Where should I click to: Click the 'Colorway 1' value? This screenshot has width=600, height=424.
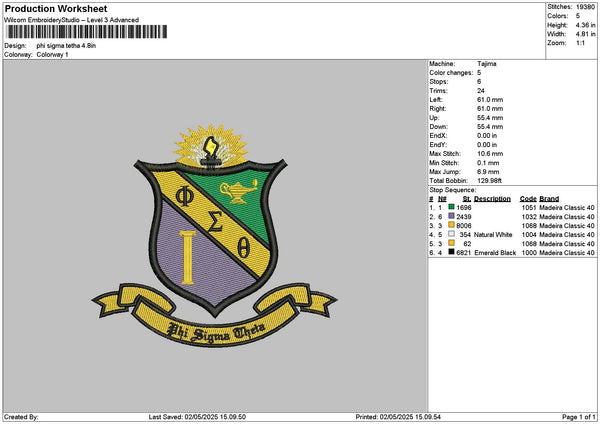click(52, 55)
